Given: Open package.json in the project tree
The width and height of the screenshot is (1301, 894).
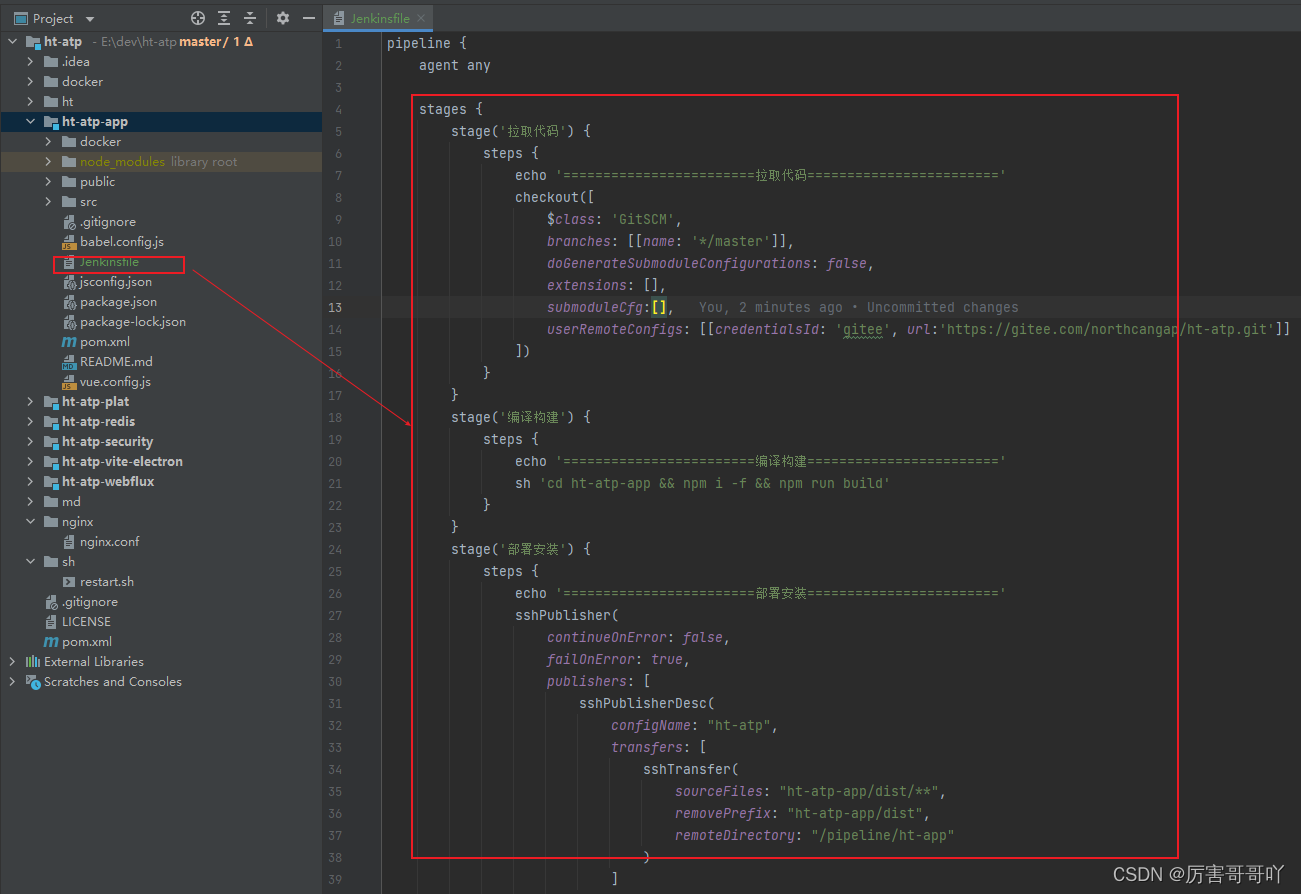Looking at the screenshot, I should pyautogui.click(x=118, y=302).
